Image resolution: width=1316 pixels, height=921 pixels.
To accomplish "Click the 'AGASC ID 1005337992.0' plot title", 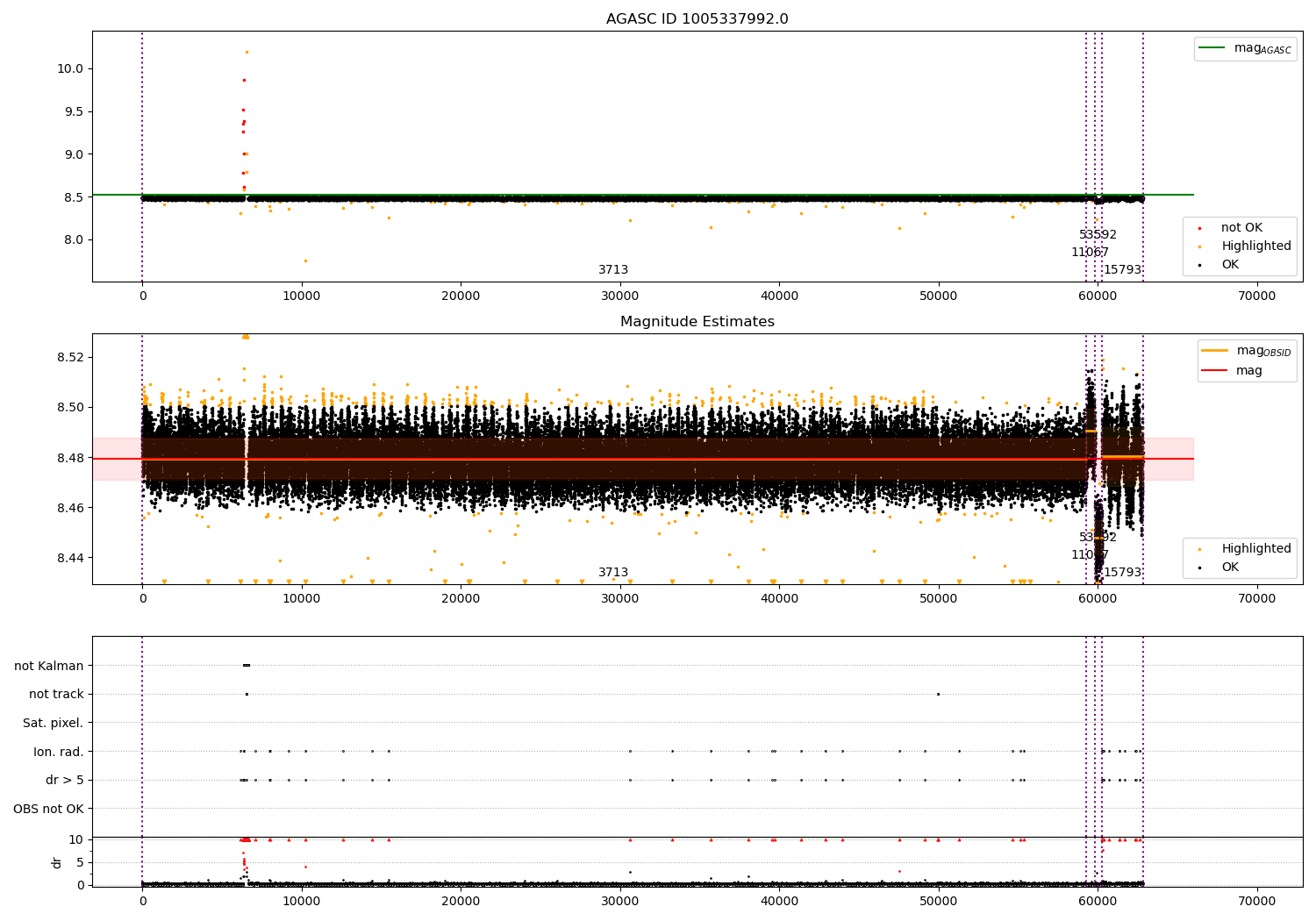I will (x=697, y=19).
